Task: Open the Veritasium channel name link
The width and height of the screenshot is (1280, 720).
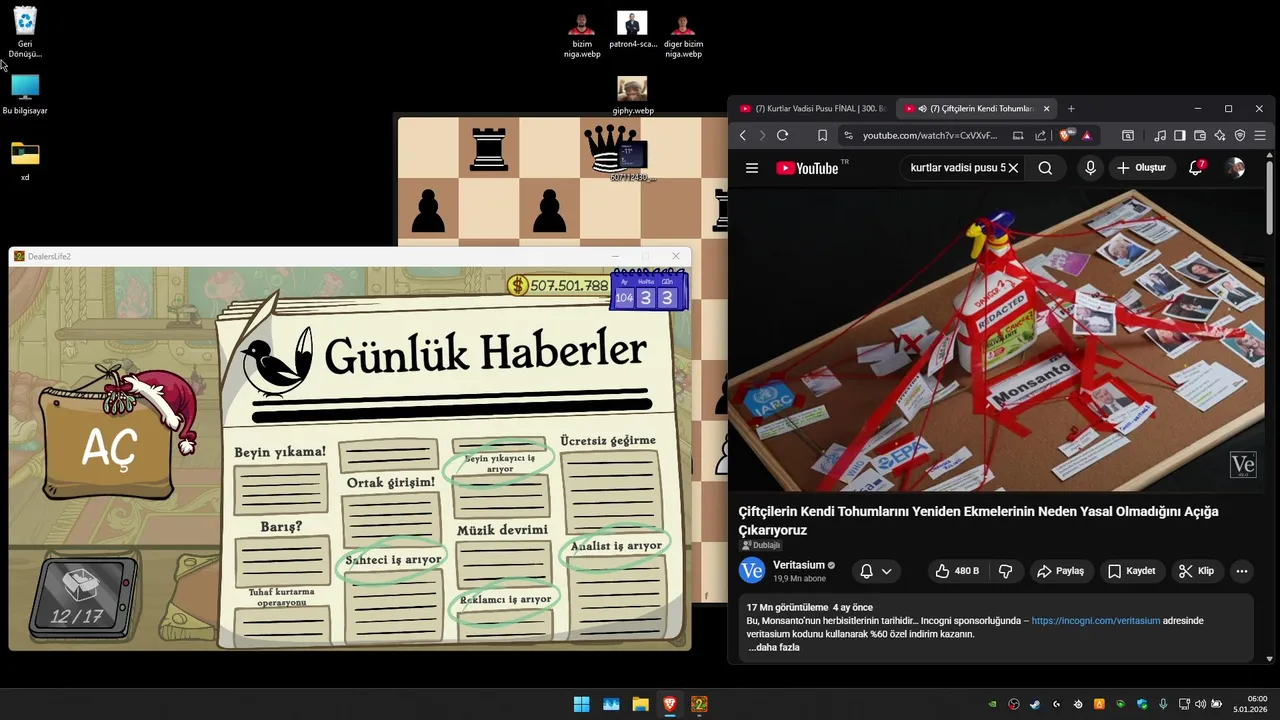Action: point(799,565)
